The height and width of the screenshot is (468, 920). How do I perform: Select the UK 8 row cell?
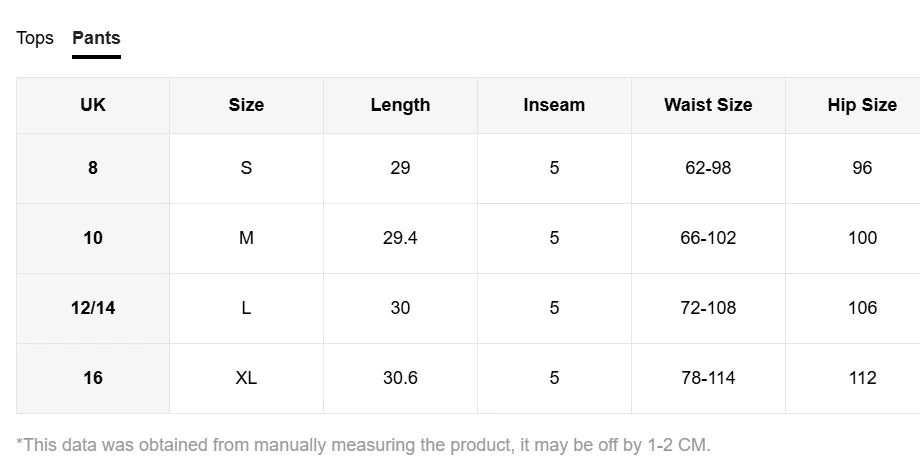tap(93, 168)
